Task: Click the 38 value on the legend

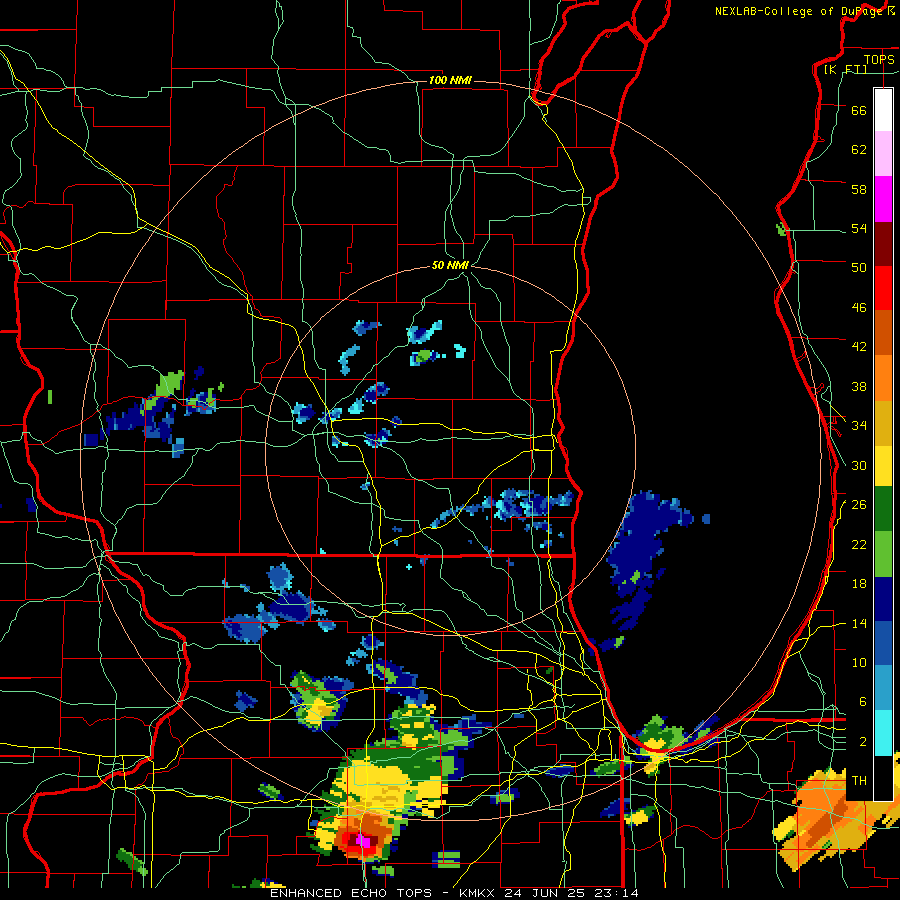Action: [x=859, y=386]
